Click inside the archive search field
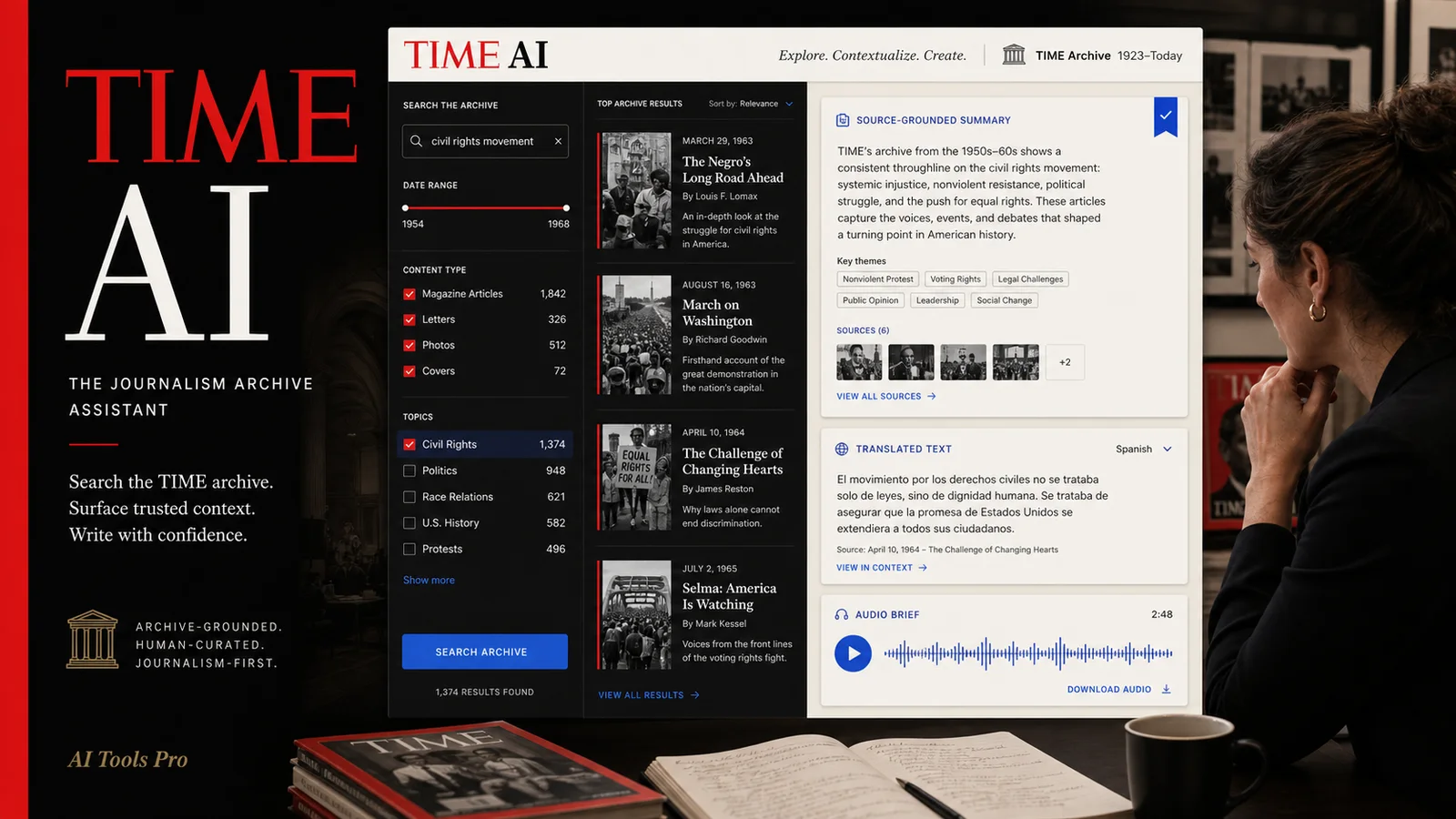The width and height of the screenshot is (1456, 819). tap(485, 141)
